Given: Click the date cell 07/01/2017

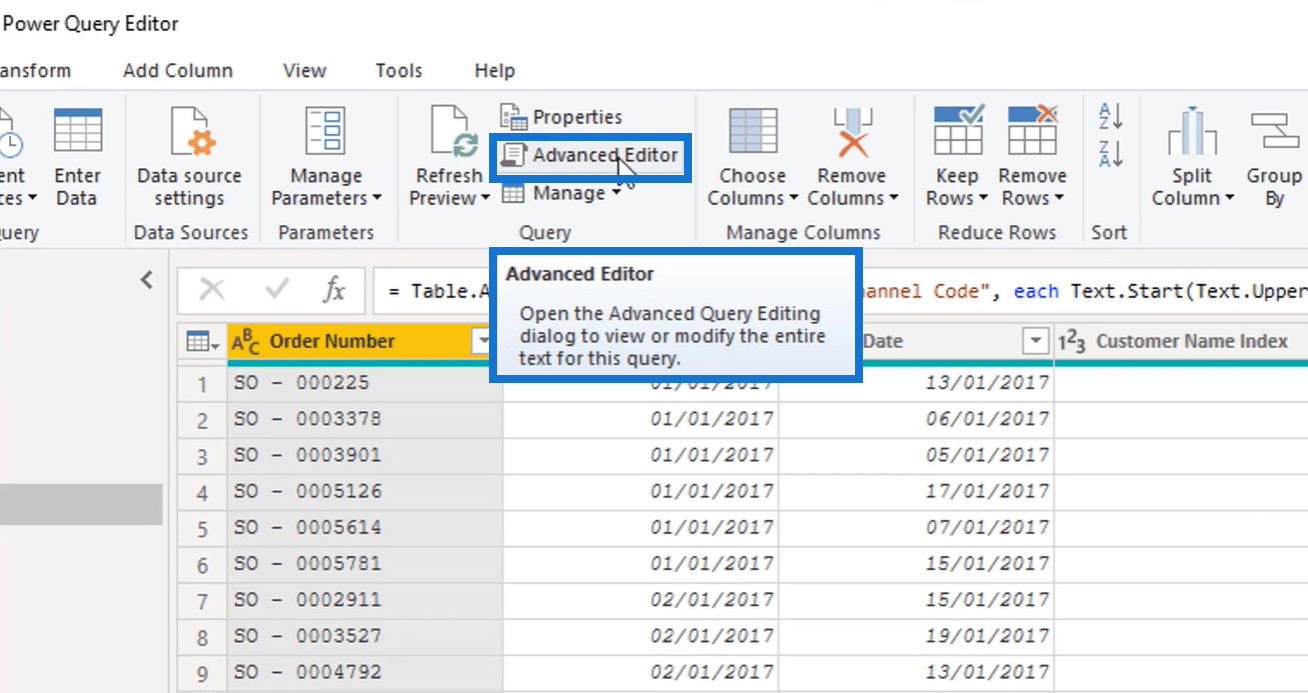Looking at the screenshot, I should coord(916,527).
